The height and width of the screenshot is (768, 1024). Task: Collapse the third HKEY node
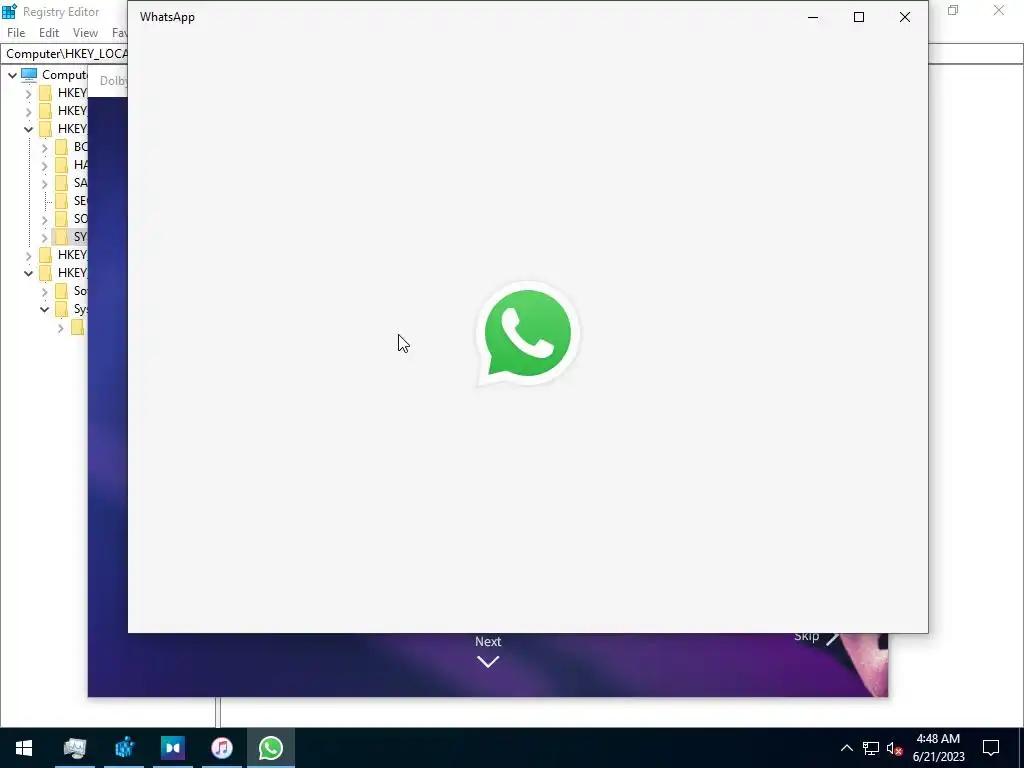(28, 129)
